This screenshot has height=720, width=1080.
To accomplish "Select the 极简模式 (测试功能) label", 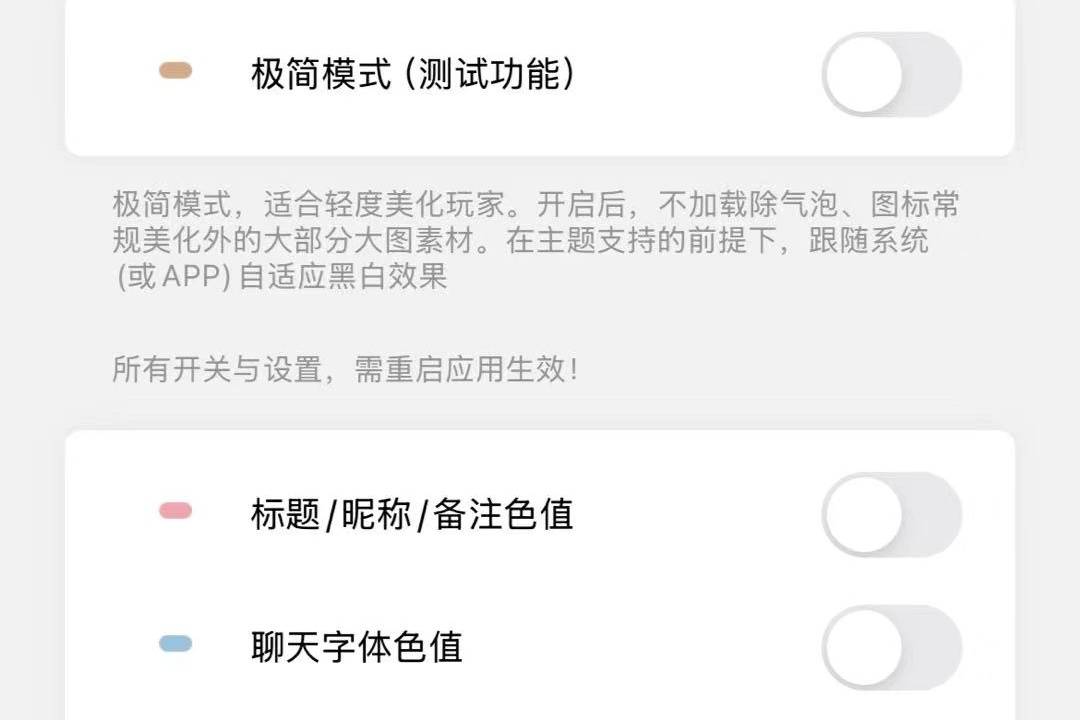I will pos(412,75).
